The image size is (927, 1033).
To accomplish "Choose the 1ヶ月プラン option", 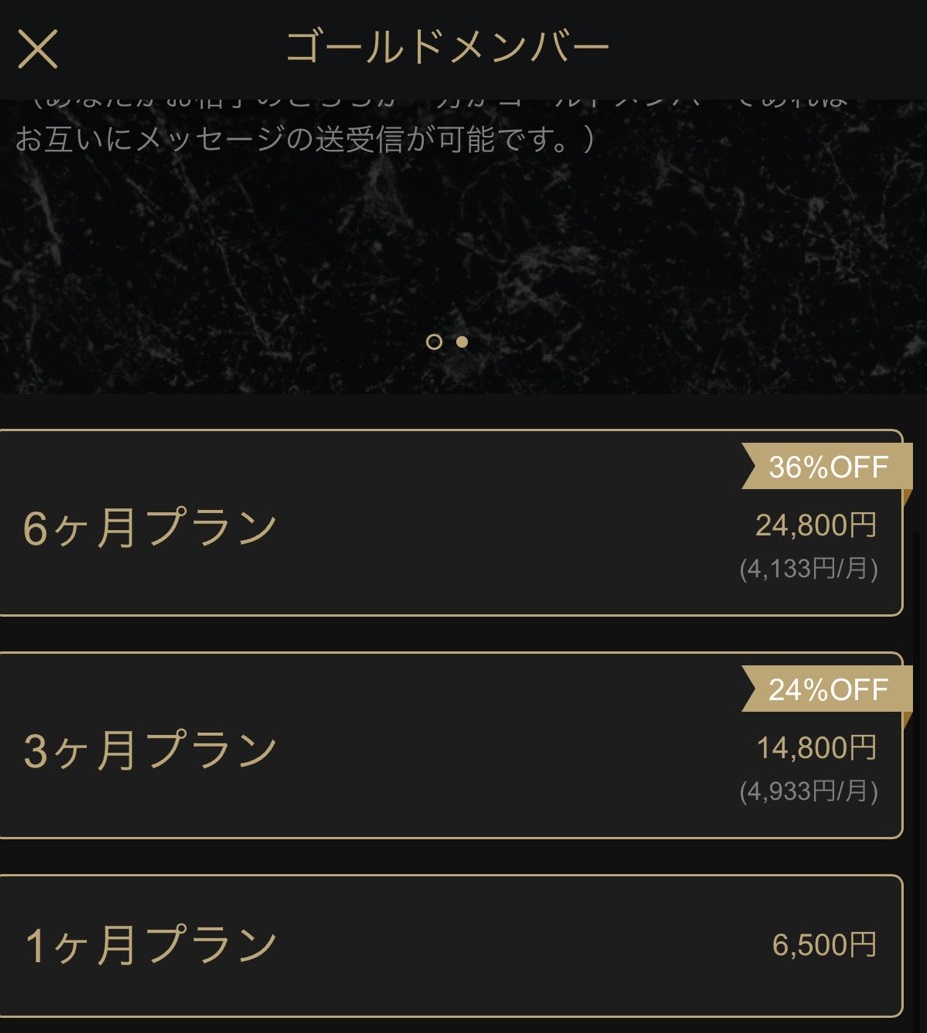I will [x=150, y=945].
